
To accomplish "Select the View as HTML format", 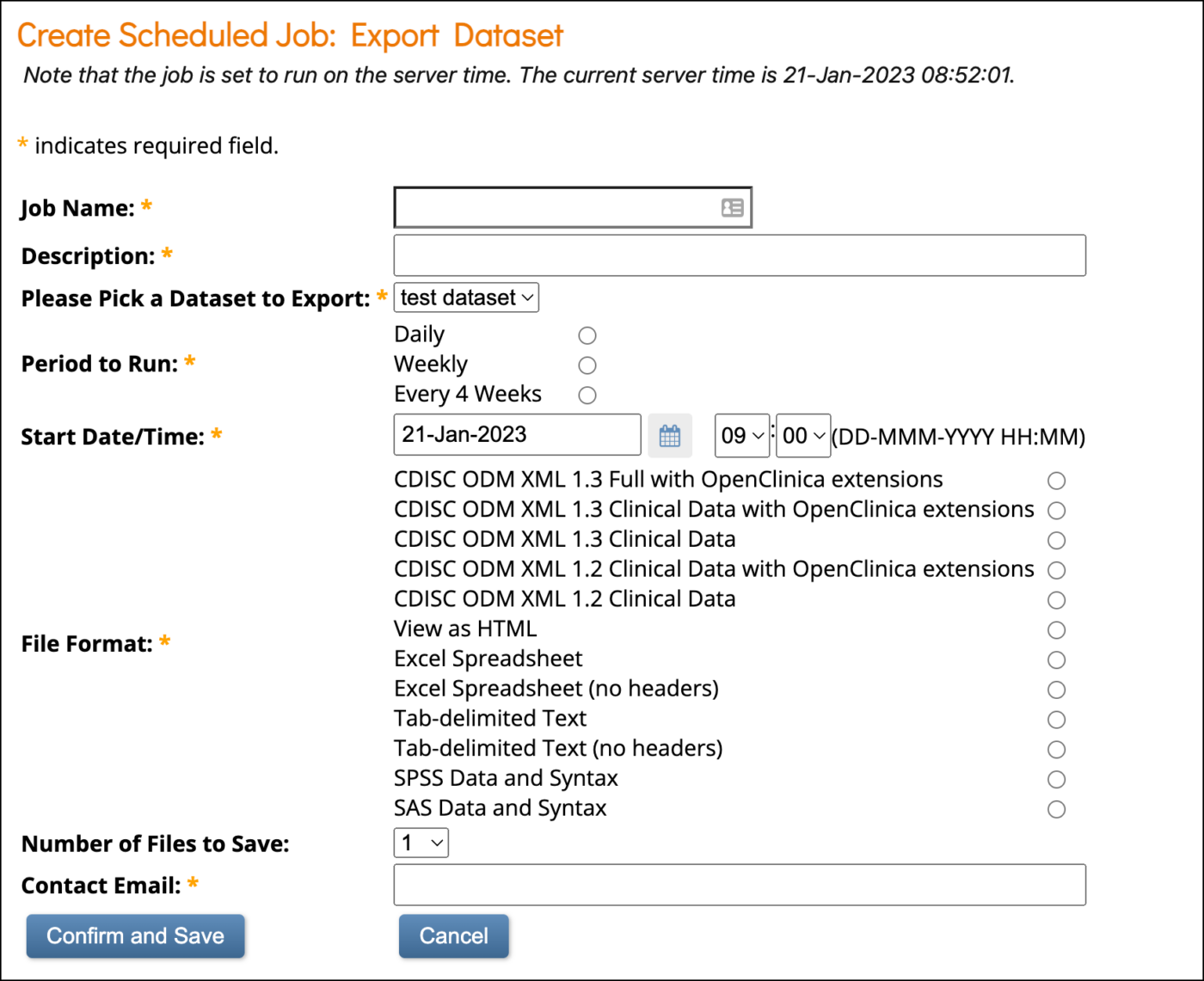I will tap(1056, 629).
